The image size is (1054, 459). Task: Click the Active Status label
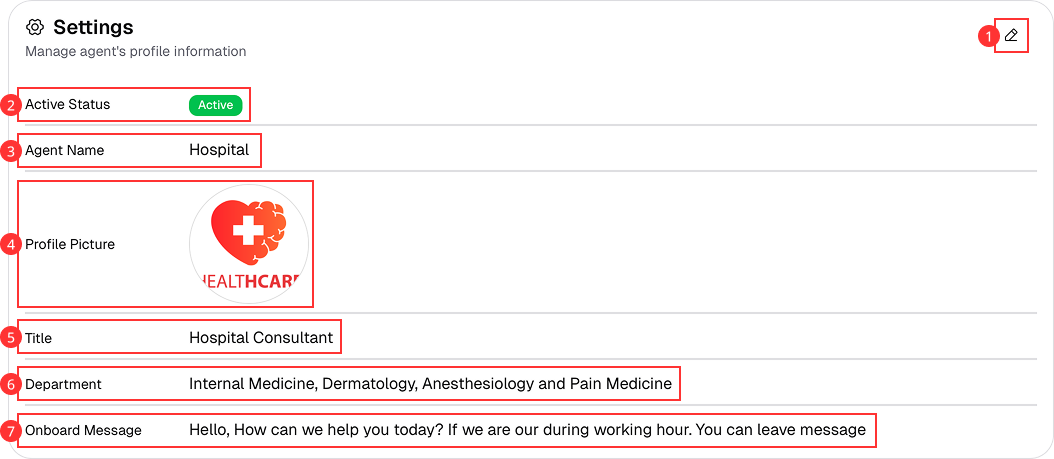[68, 105]
